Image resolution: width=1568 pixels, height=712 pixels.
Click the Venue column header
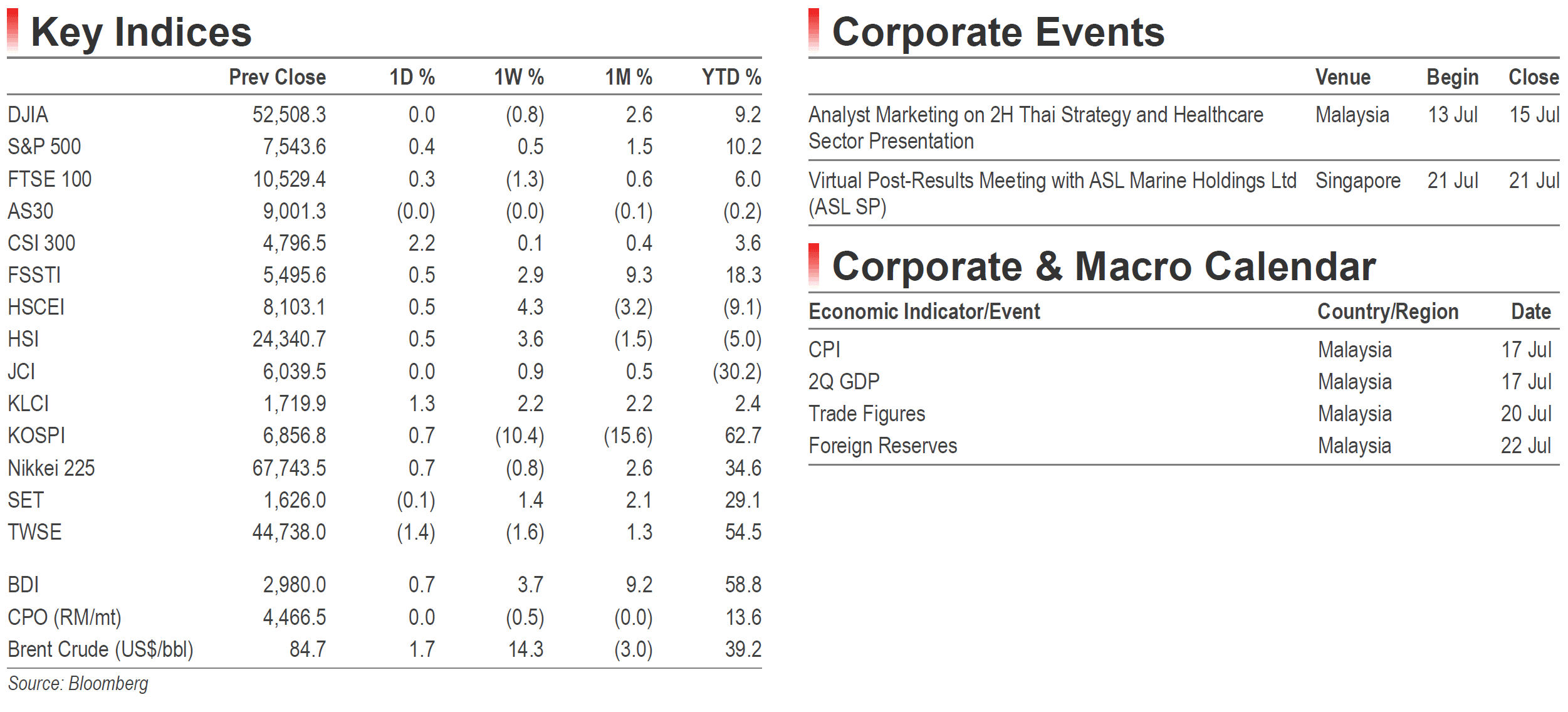point(1342,77)
